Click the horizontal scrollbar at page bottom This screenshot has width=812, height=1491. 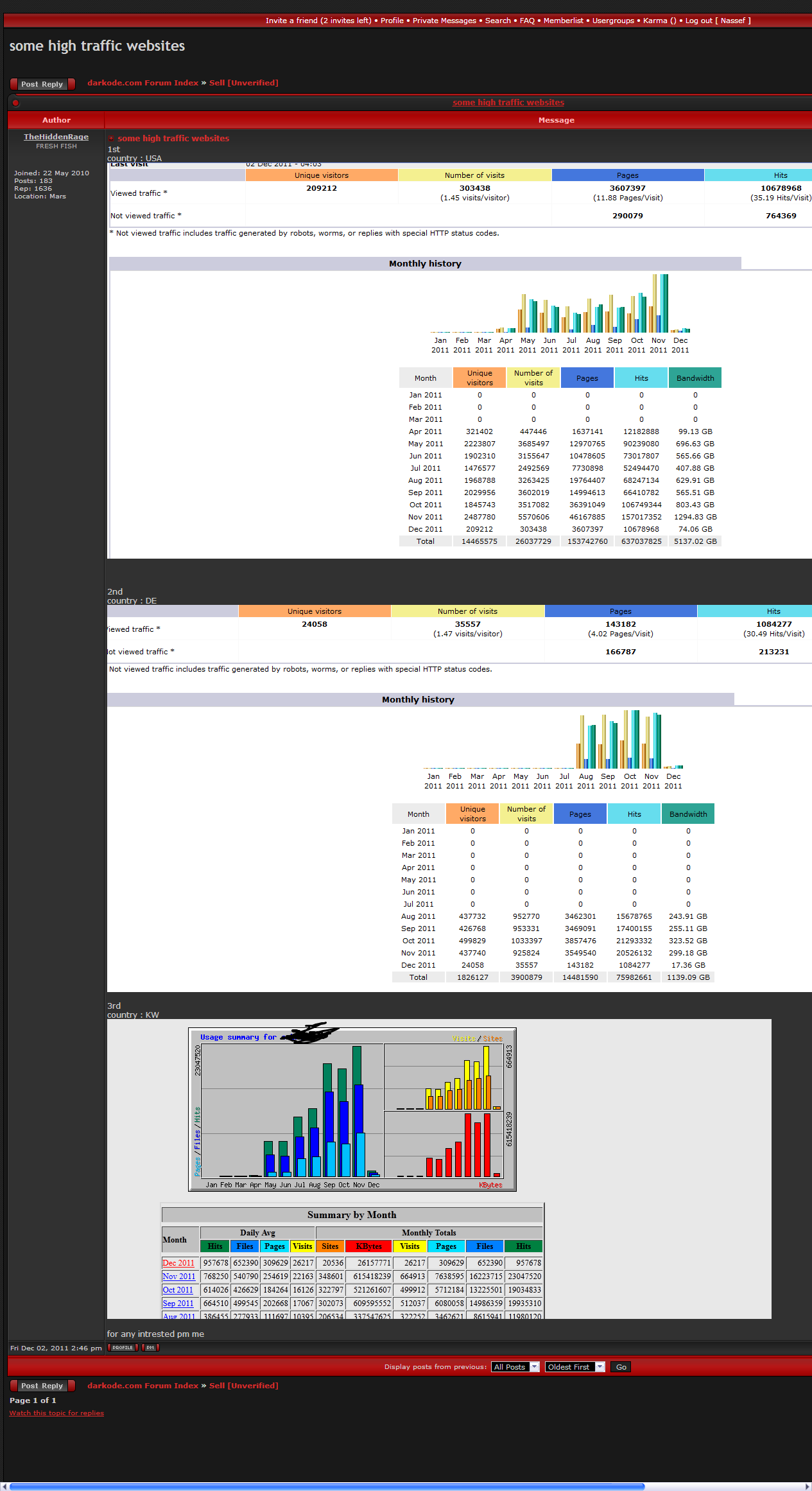click(x=327, y=1486)
